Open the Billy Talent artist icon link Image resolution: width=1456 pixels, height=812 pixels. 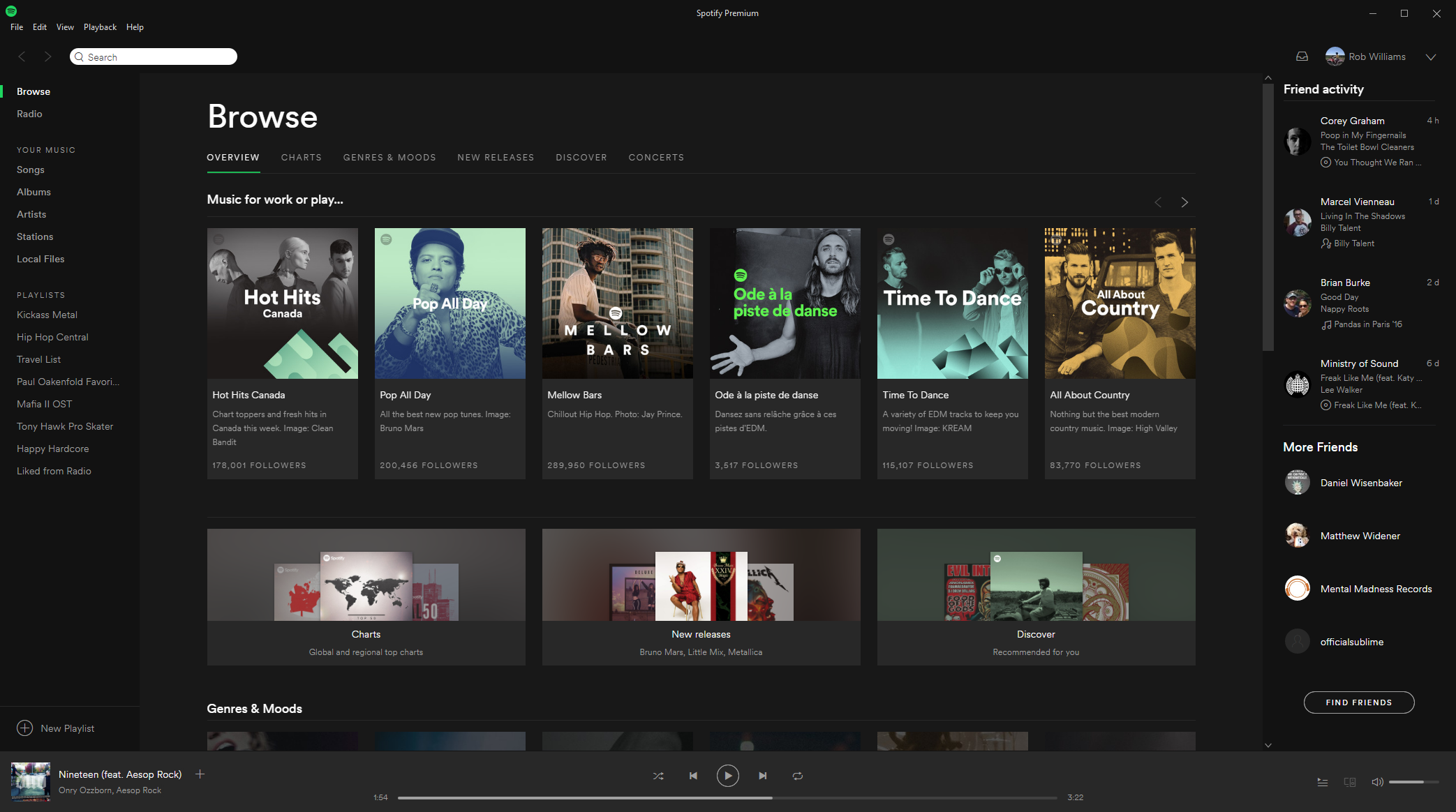point(1325,243)
